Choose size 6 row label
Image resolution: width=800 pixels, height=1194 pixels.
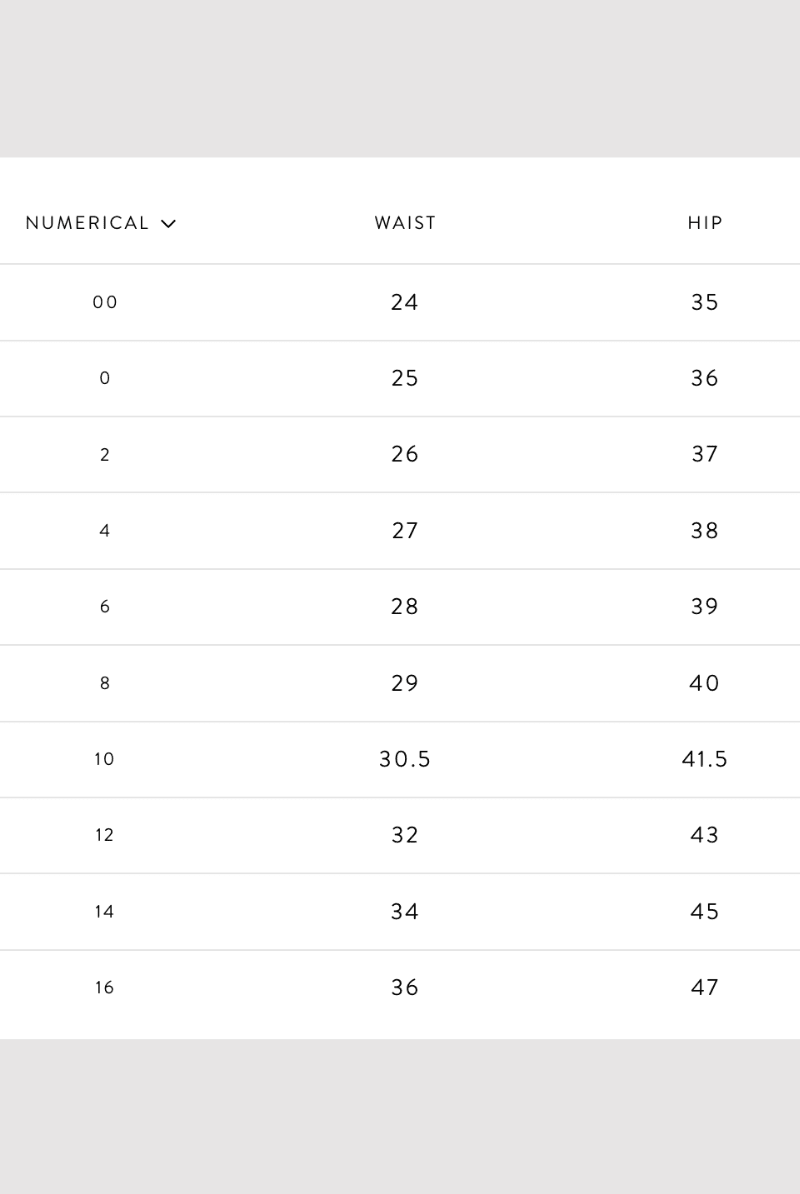tap(105, 607)
